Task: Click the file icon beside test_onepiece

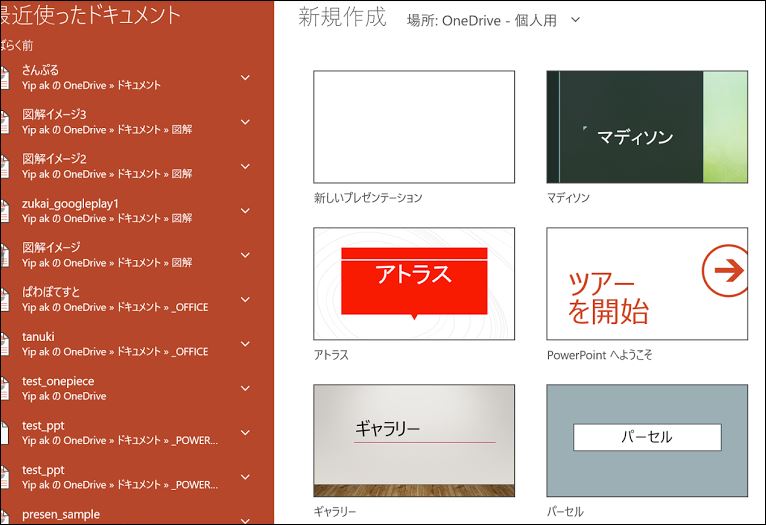Action: [4, 389]
